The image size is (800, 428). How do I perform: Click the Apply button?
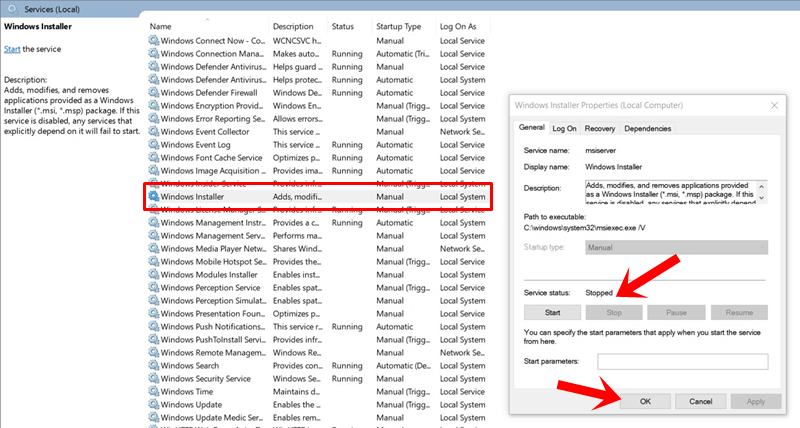coord(756,401)
